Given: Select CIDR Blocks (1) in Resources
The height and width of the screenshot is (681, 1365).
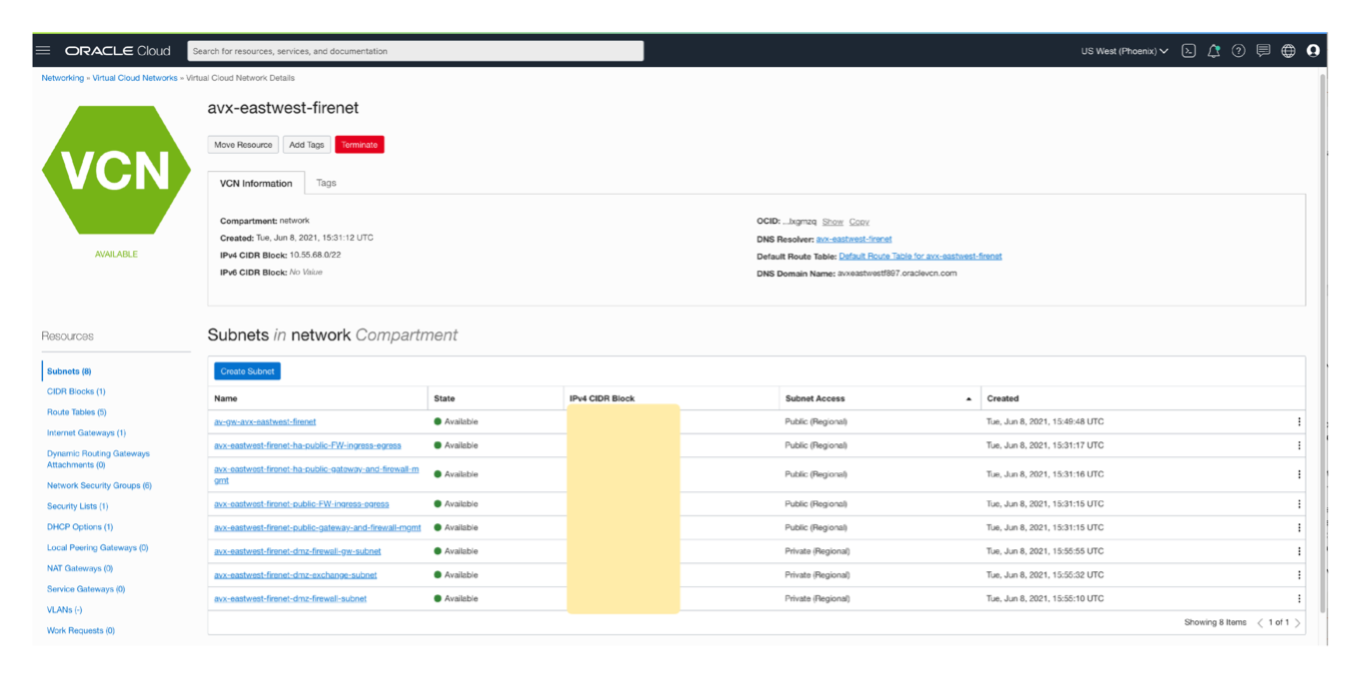Looking at the screenshot, I should (x=76, y=392).
